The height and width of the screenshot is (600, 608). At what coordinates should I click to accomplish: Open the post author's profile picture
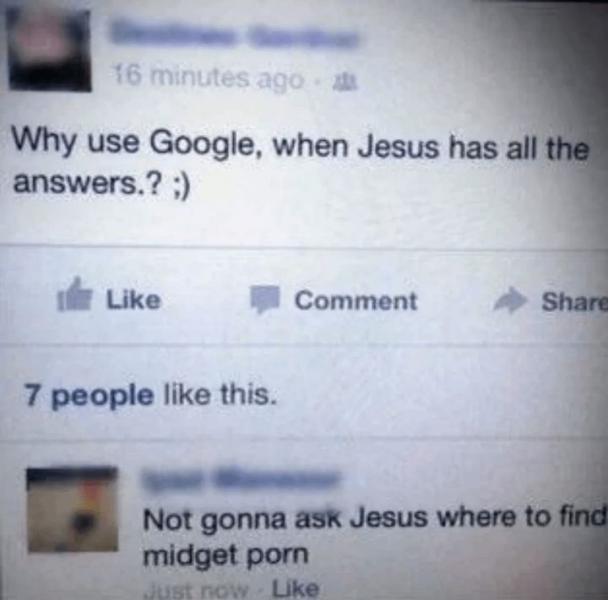pos(50,49)
